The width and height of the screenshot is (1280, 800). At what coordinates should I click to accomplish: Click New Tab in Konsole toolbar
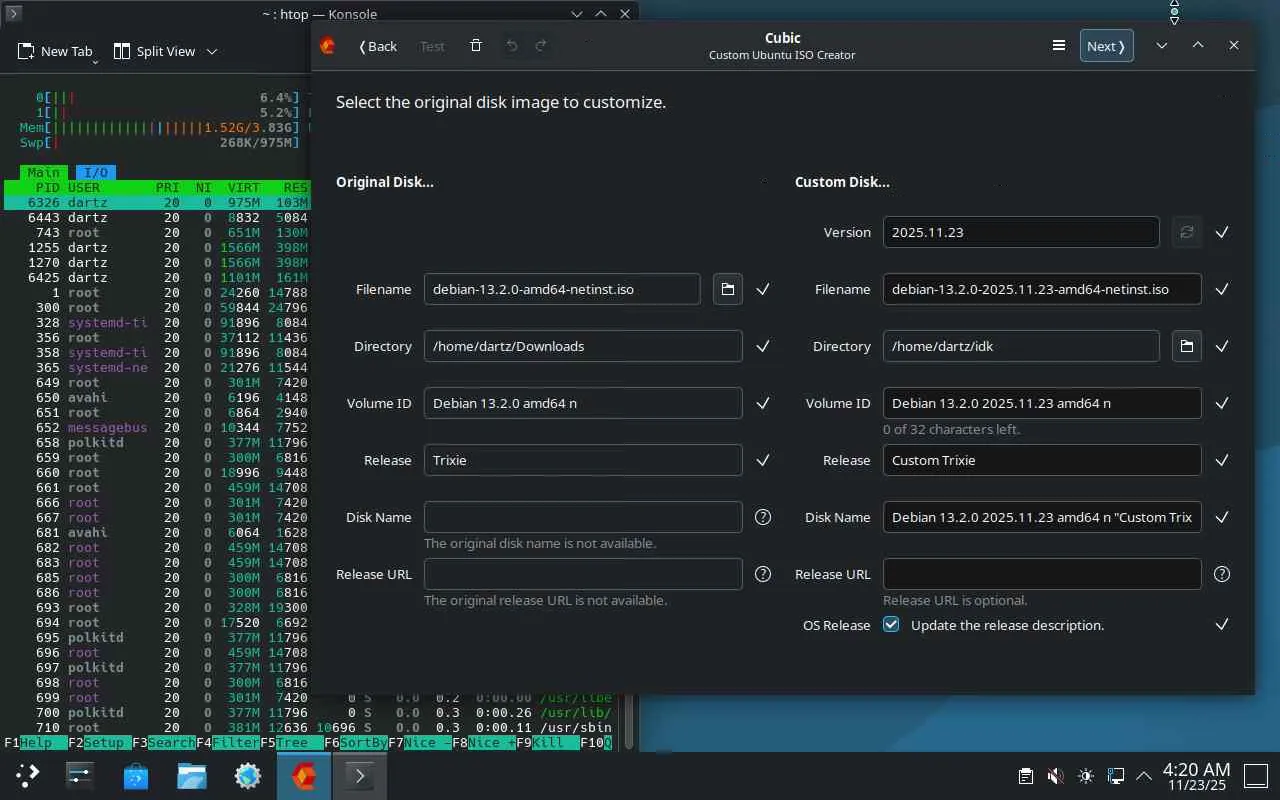(56, 51)
